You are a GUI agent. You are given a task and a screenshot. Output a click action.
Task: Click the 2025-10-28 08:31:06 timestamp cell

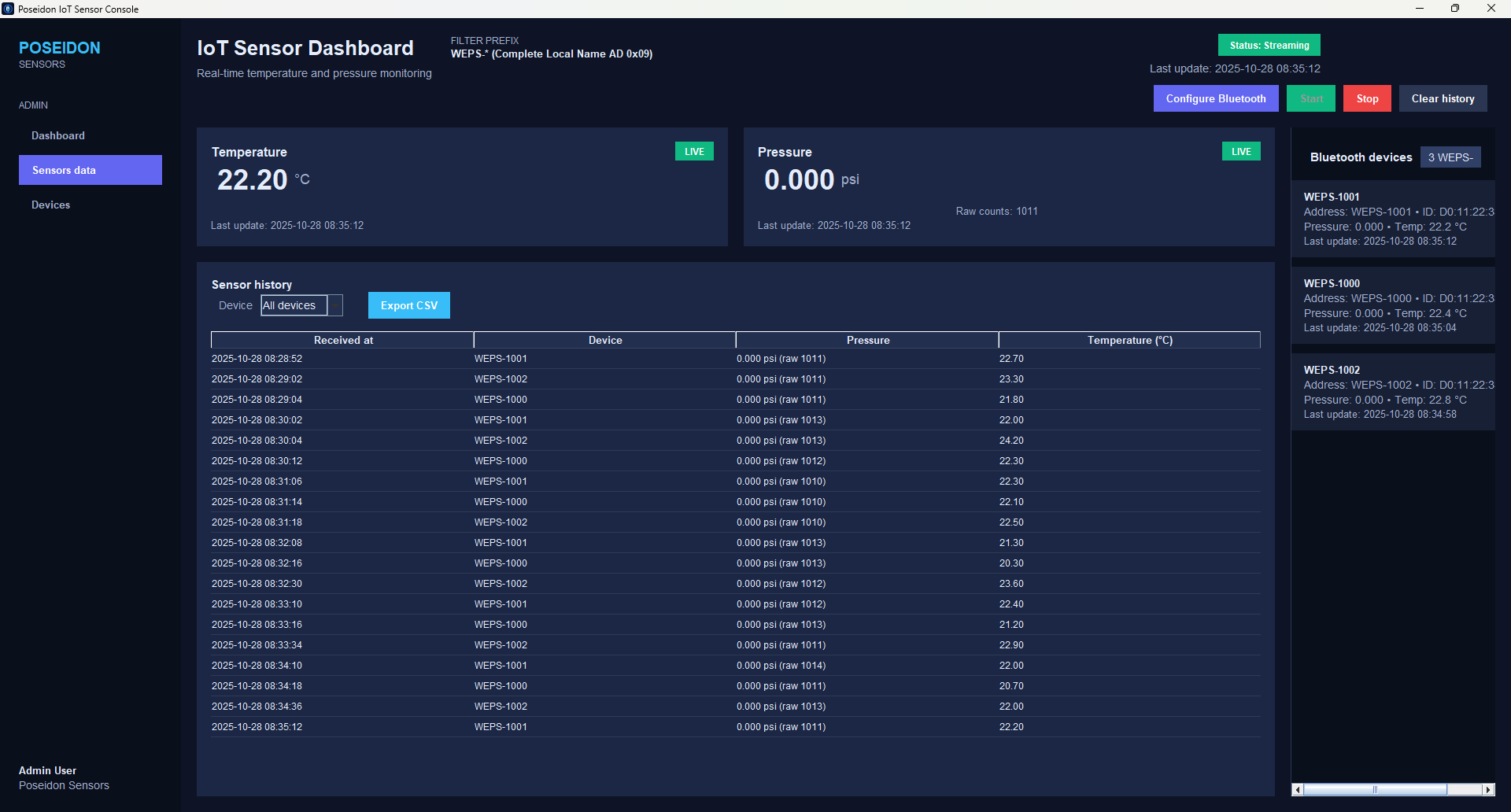(257, 482)
